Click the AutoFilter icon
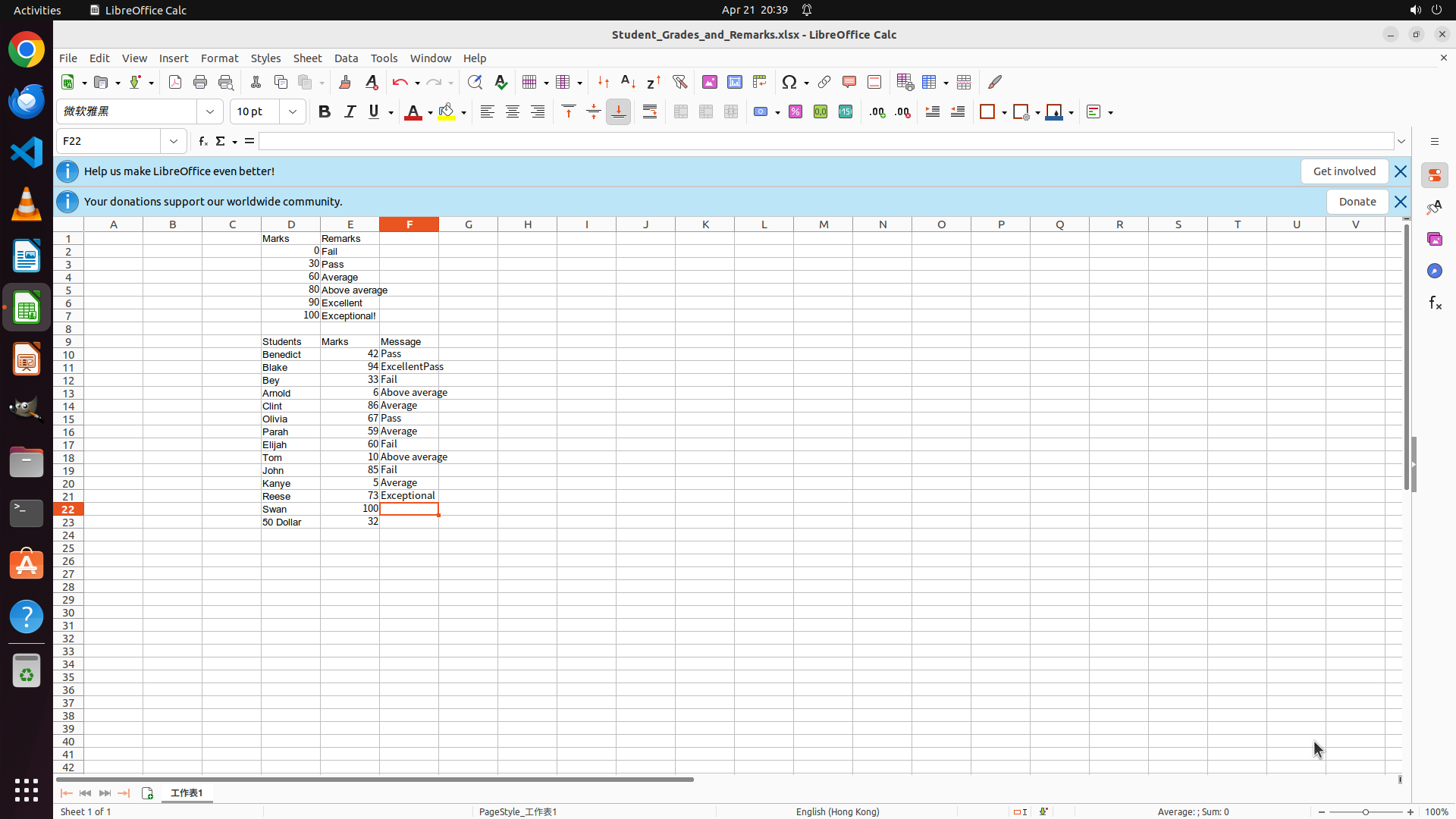 click(679, 82)
